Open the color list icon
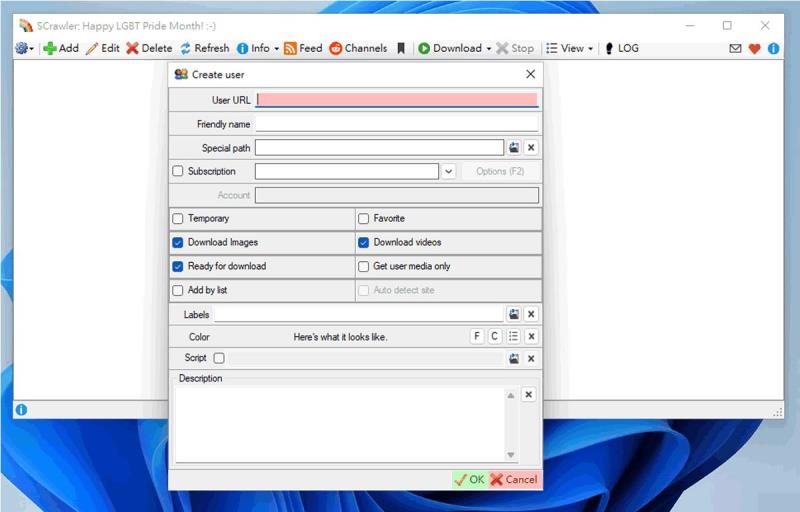This screenshot has width=800, height=512. point(513,336)
